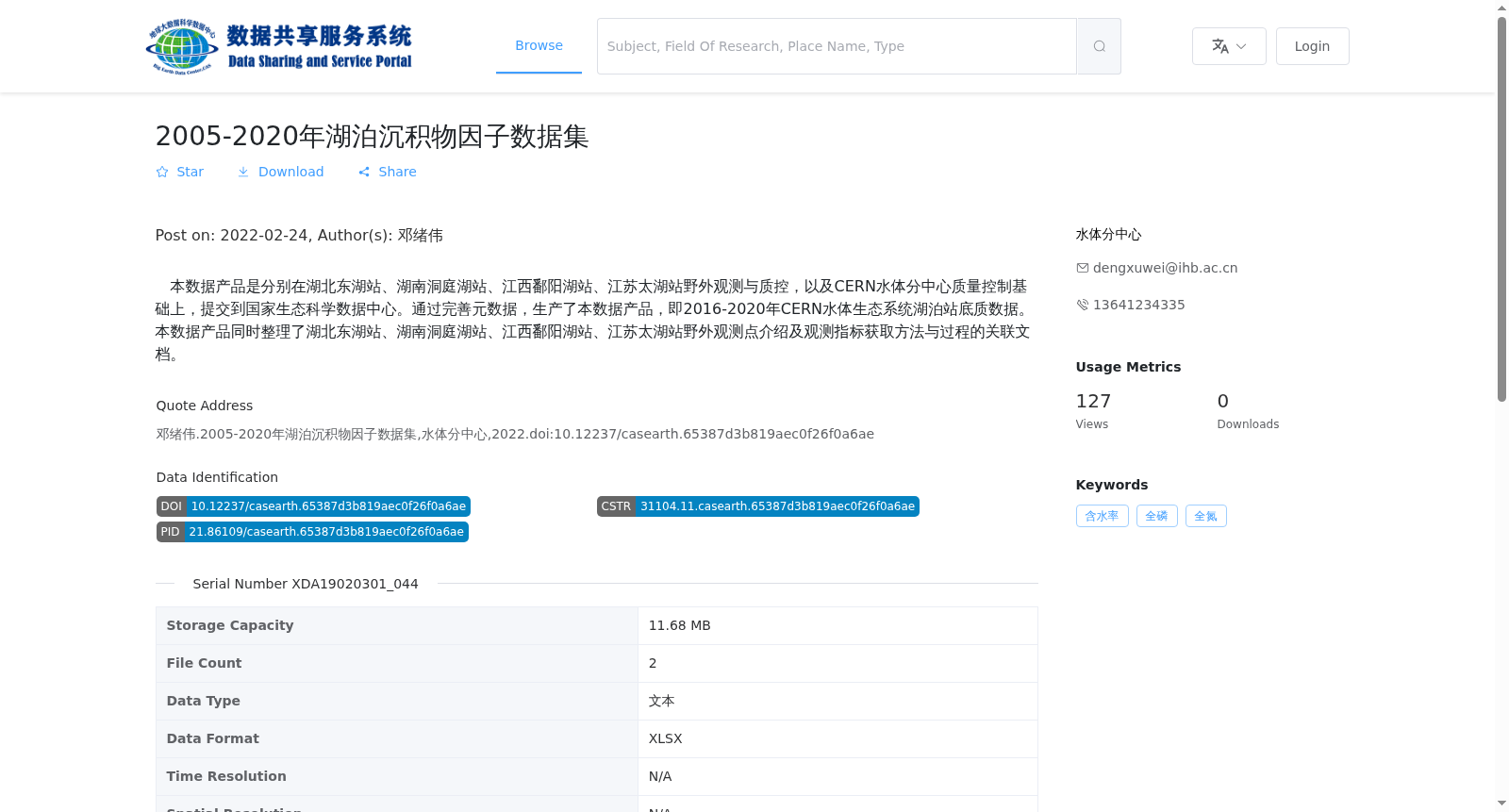
Task: Click the scrollbar up arrow
Action: point(1501,8)
